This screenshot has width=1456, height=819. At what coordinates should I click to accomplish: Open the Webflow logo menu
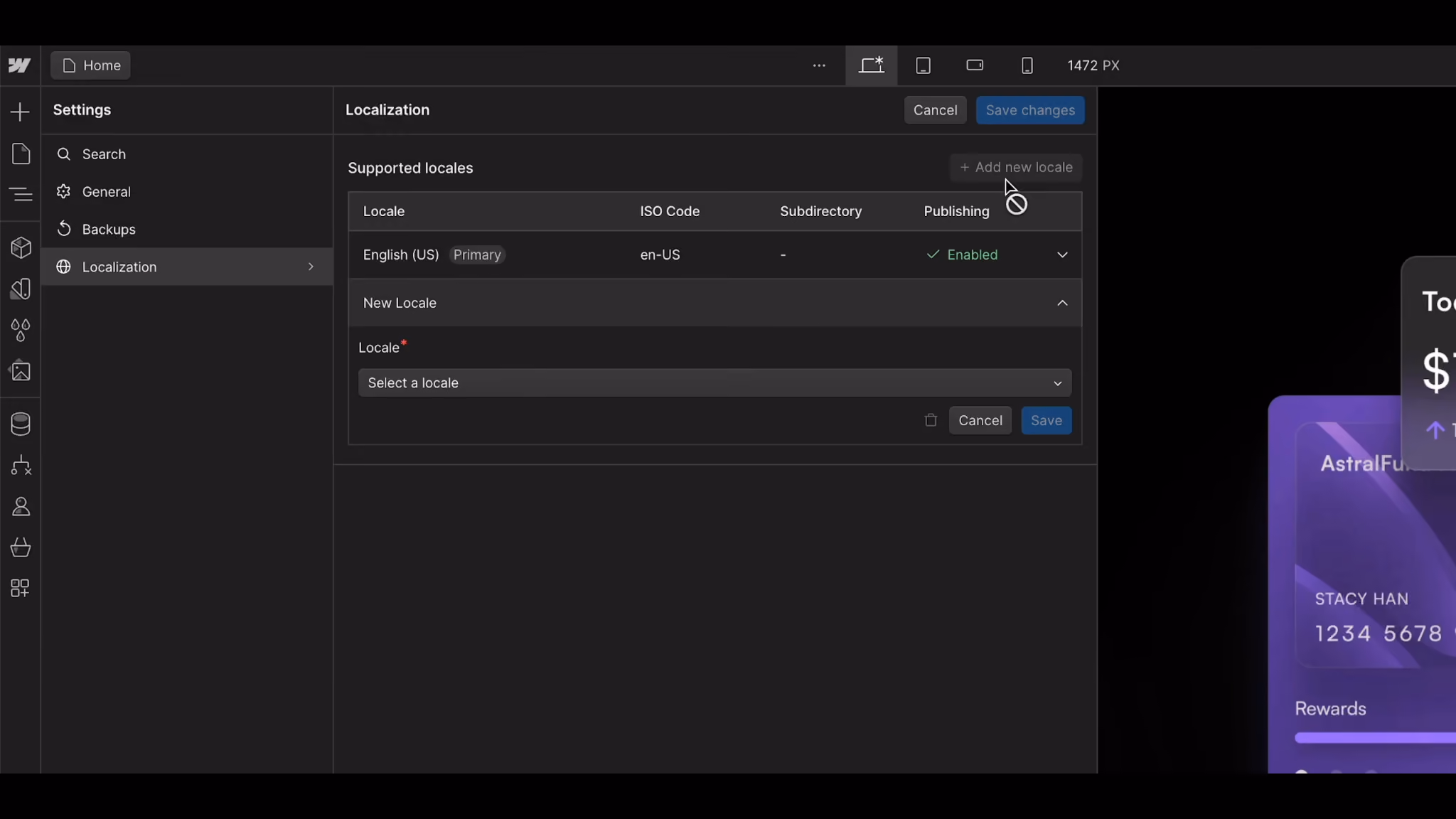tap(20, 65)
